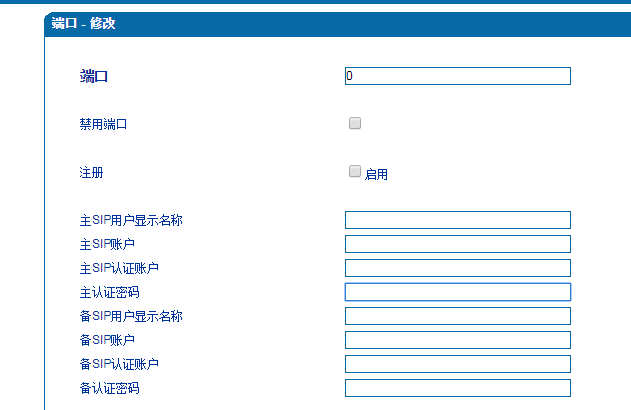Click the 启用 label next to checkbox
The width and height of the screenshot is (631, 410).
pyautogui.click(x=376, y=174)
